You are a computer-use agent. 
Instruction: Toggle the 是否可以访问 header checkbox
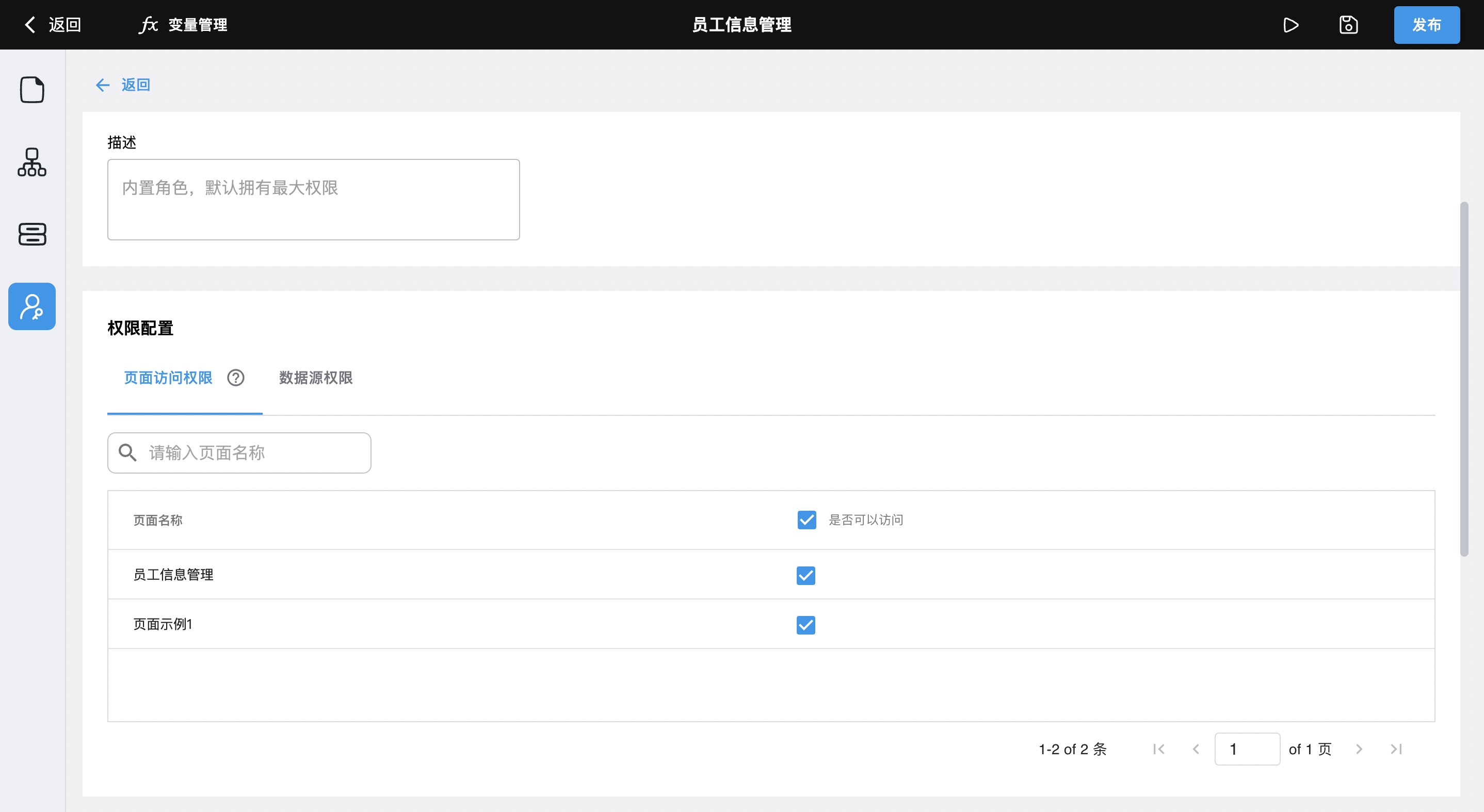pos(806,519)
